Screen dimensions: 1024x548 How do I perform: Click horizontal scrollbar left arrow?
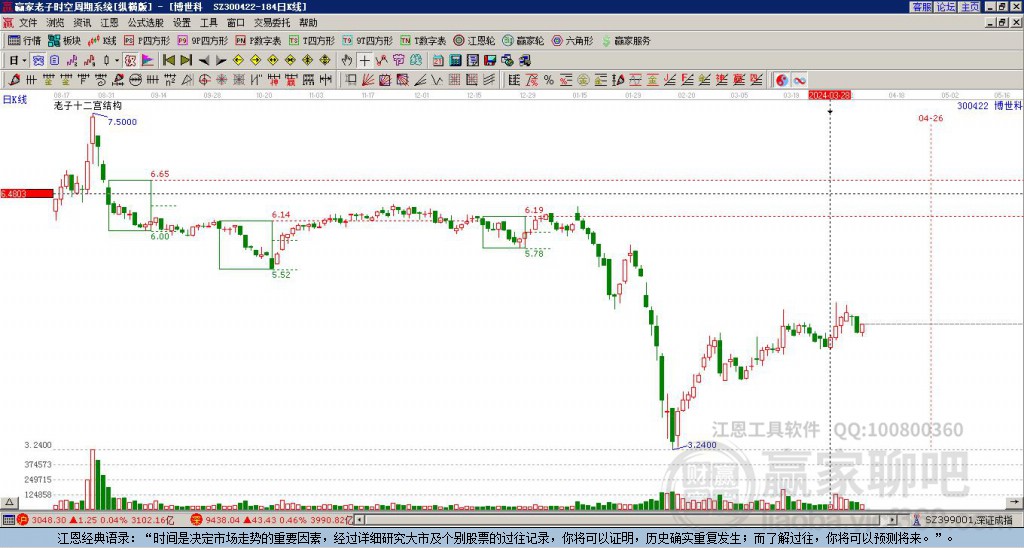click(x=359, y=520)
